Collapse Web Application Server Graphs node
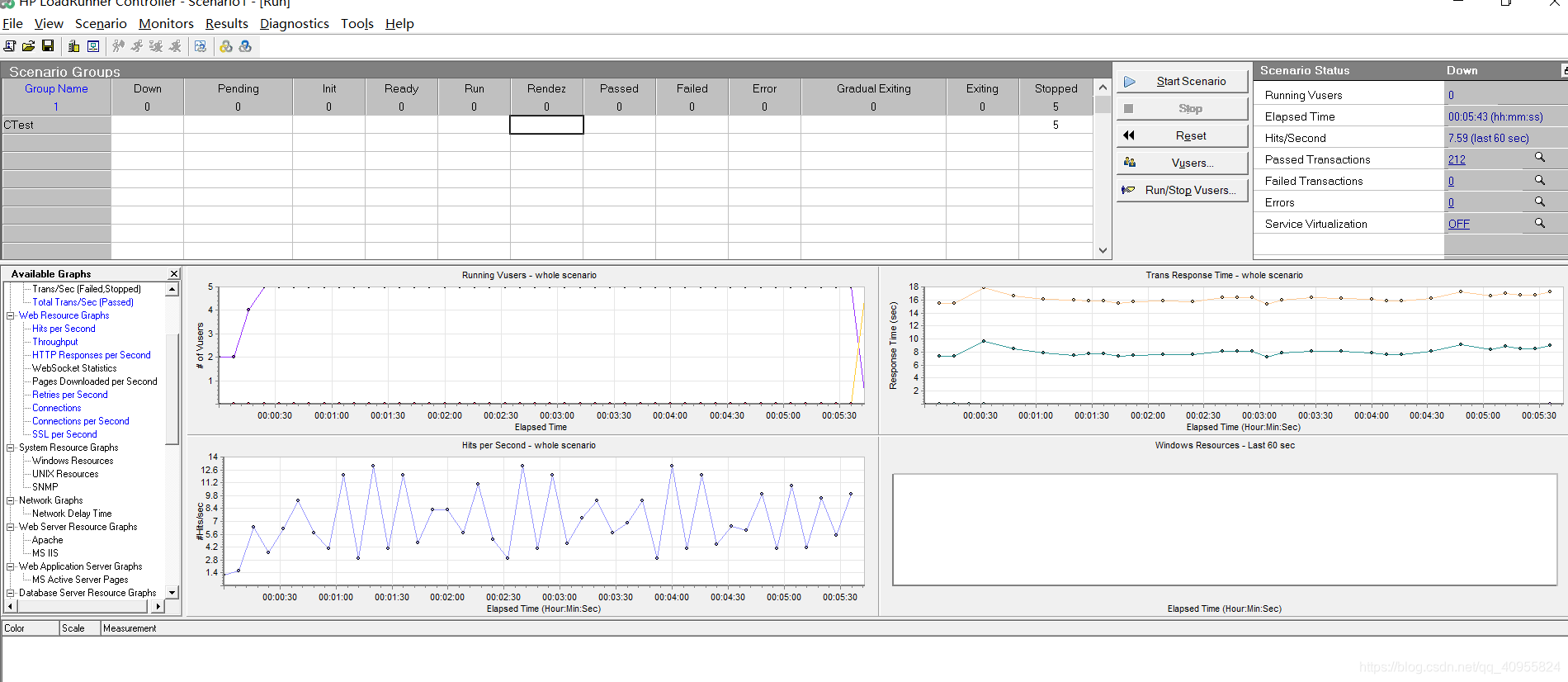The image size is (1568, 682). pos(11,566)
